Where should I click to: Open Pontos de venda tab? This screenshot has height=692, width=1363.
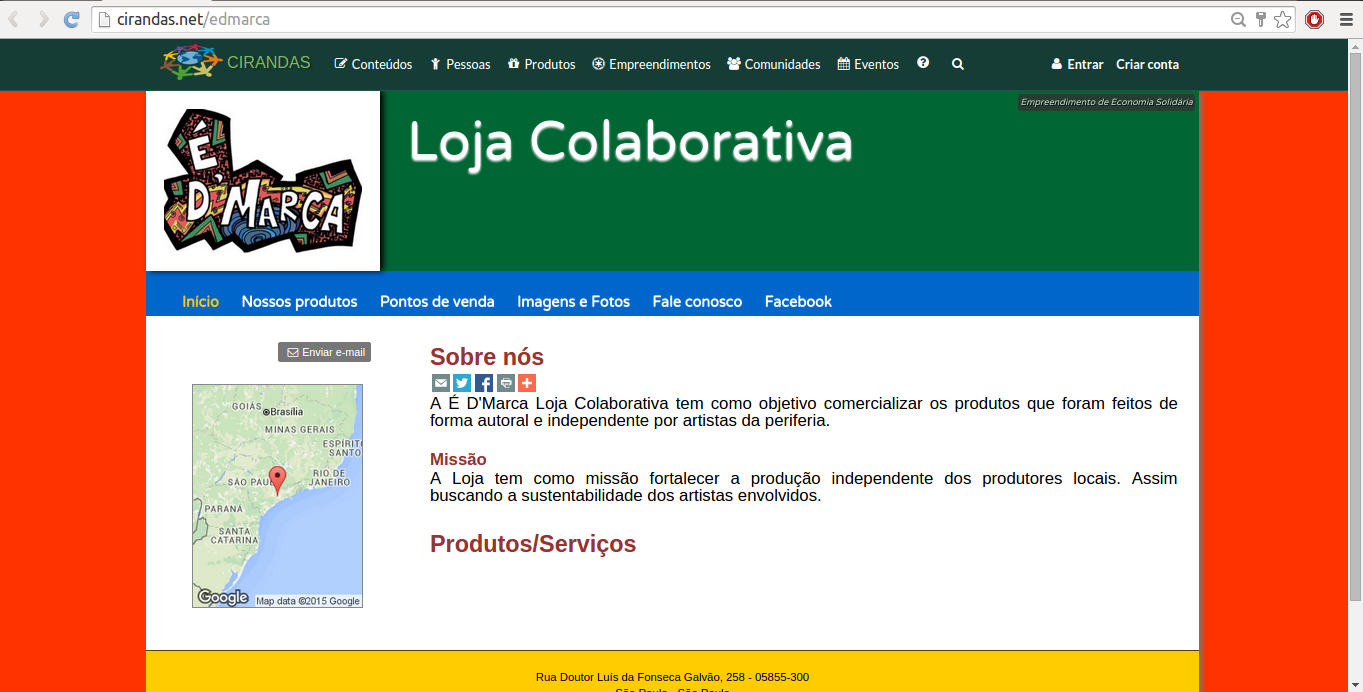(437, 301)
